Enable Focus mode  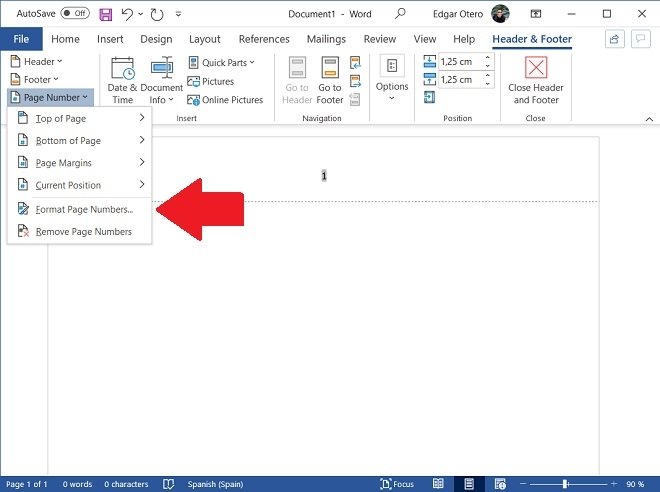click(397, 484)
